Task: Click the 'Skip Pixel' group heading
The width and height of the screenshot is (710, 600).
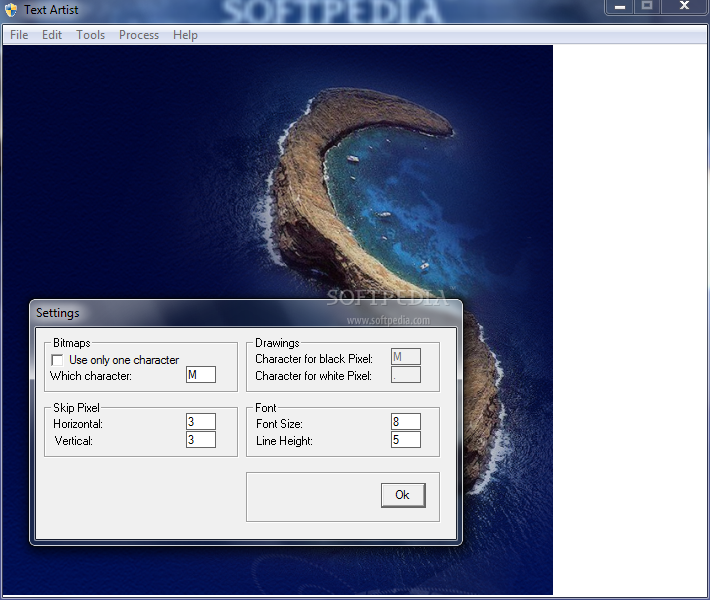Action: tap(76, 408)
